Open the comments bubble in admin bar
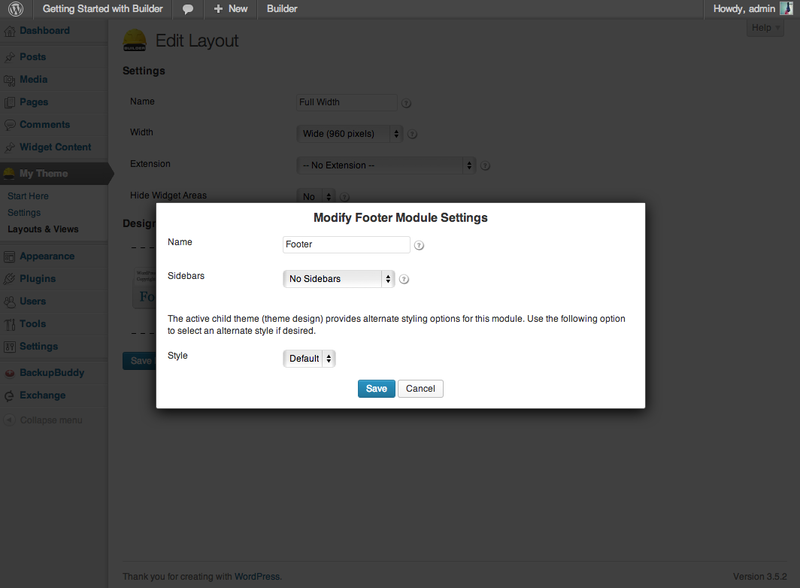This screenshot has height=588, width=800. coord(188,9)
